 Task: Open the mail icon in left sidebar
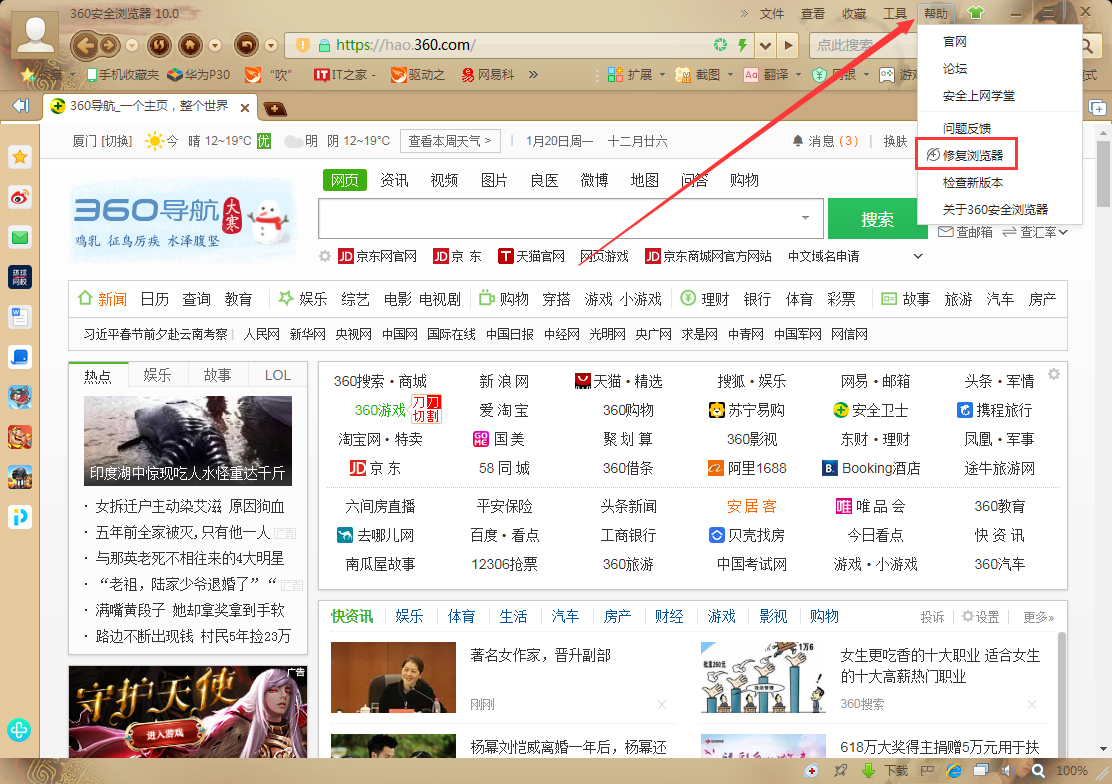coord(19,238)
